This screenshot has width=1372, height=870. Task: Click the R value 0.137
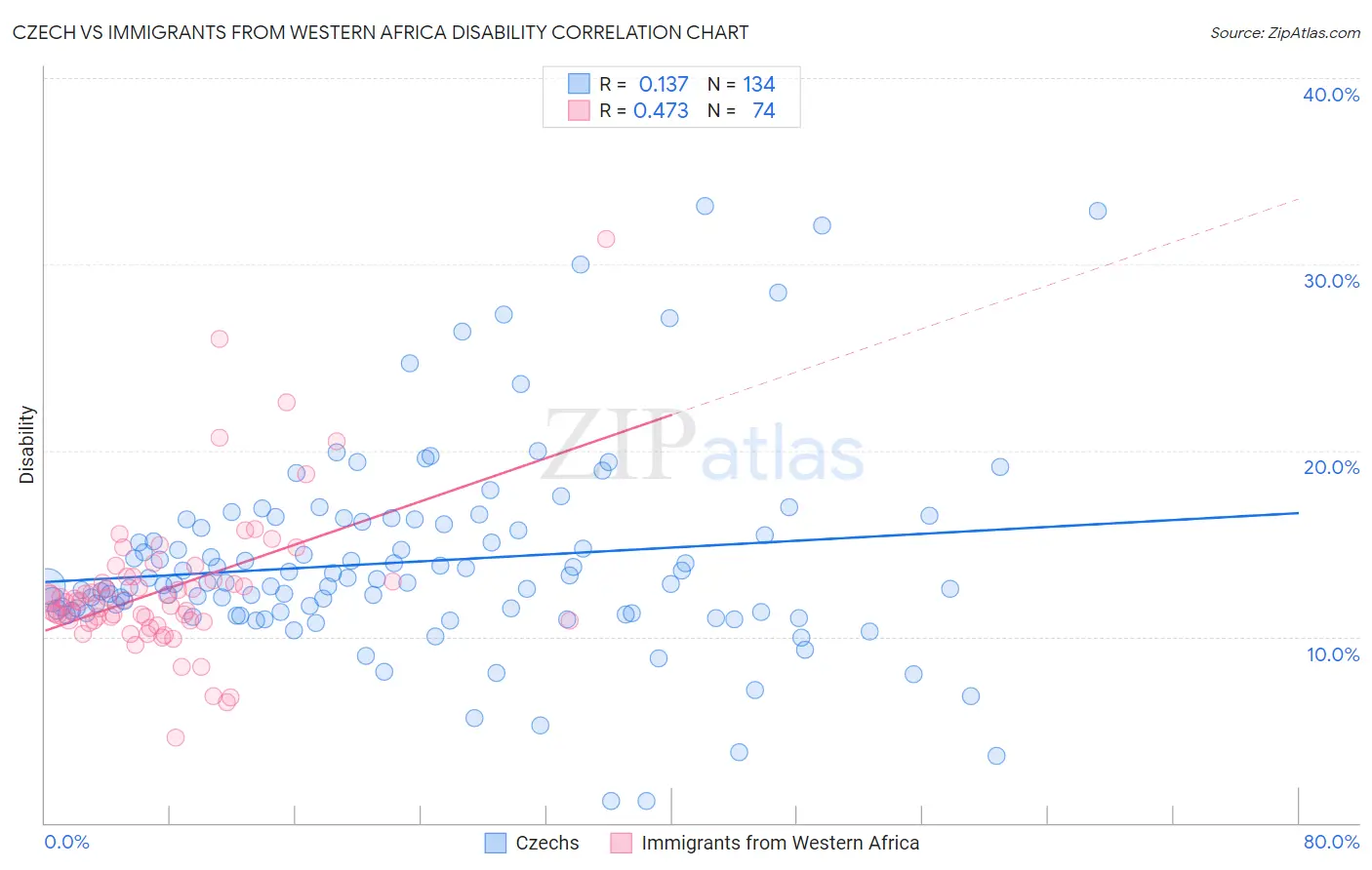pyautogui.click(x=664, y=84)
